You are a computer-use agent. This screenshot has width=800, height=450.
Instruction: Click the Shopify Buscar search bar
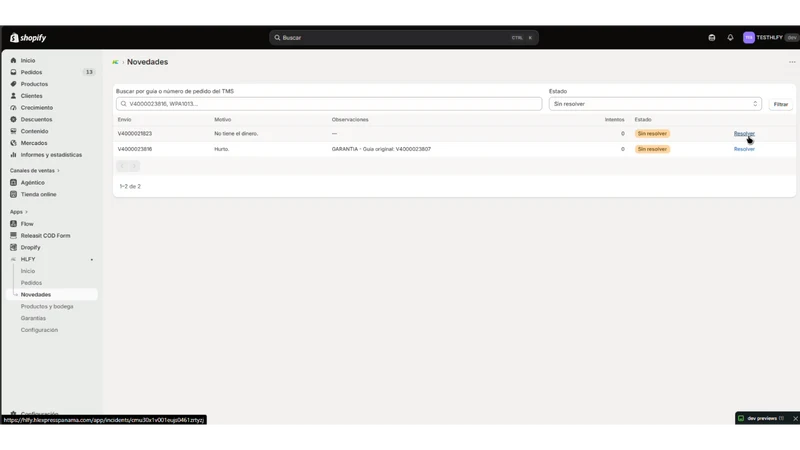click(404, 38)
